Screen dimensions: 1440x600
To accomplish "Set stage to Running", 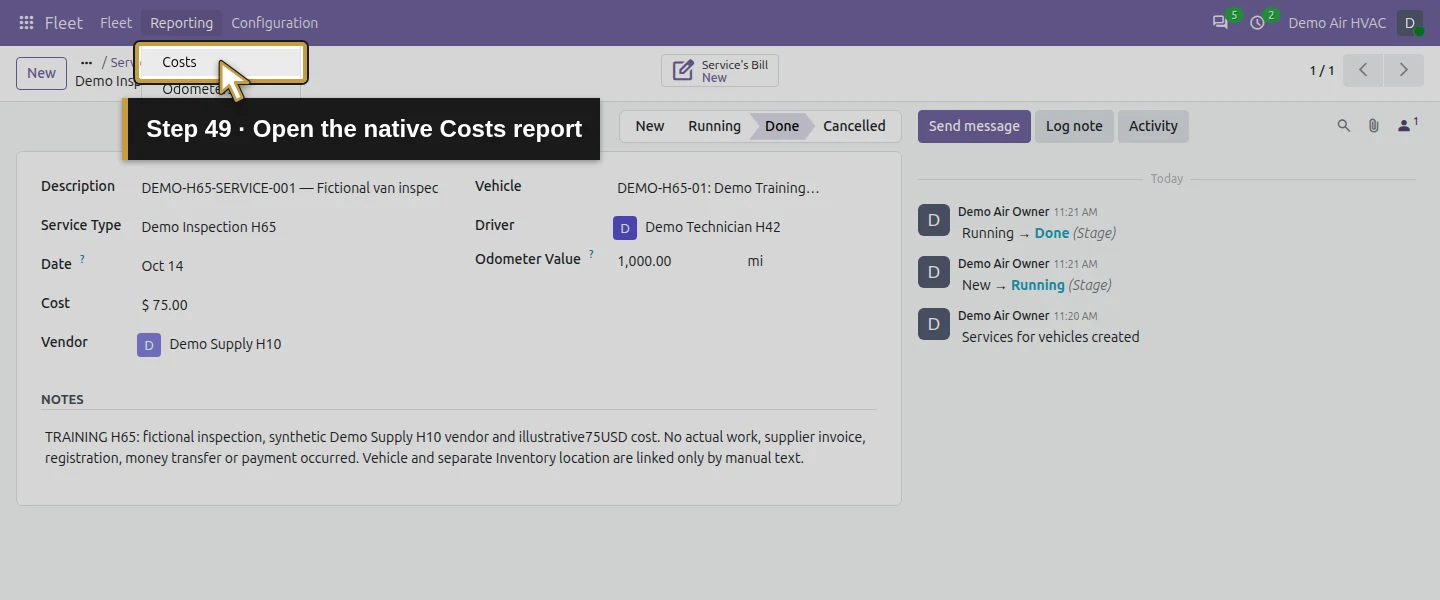I will (x=714, y=126).
